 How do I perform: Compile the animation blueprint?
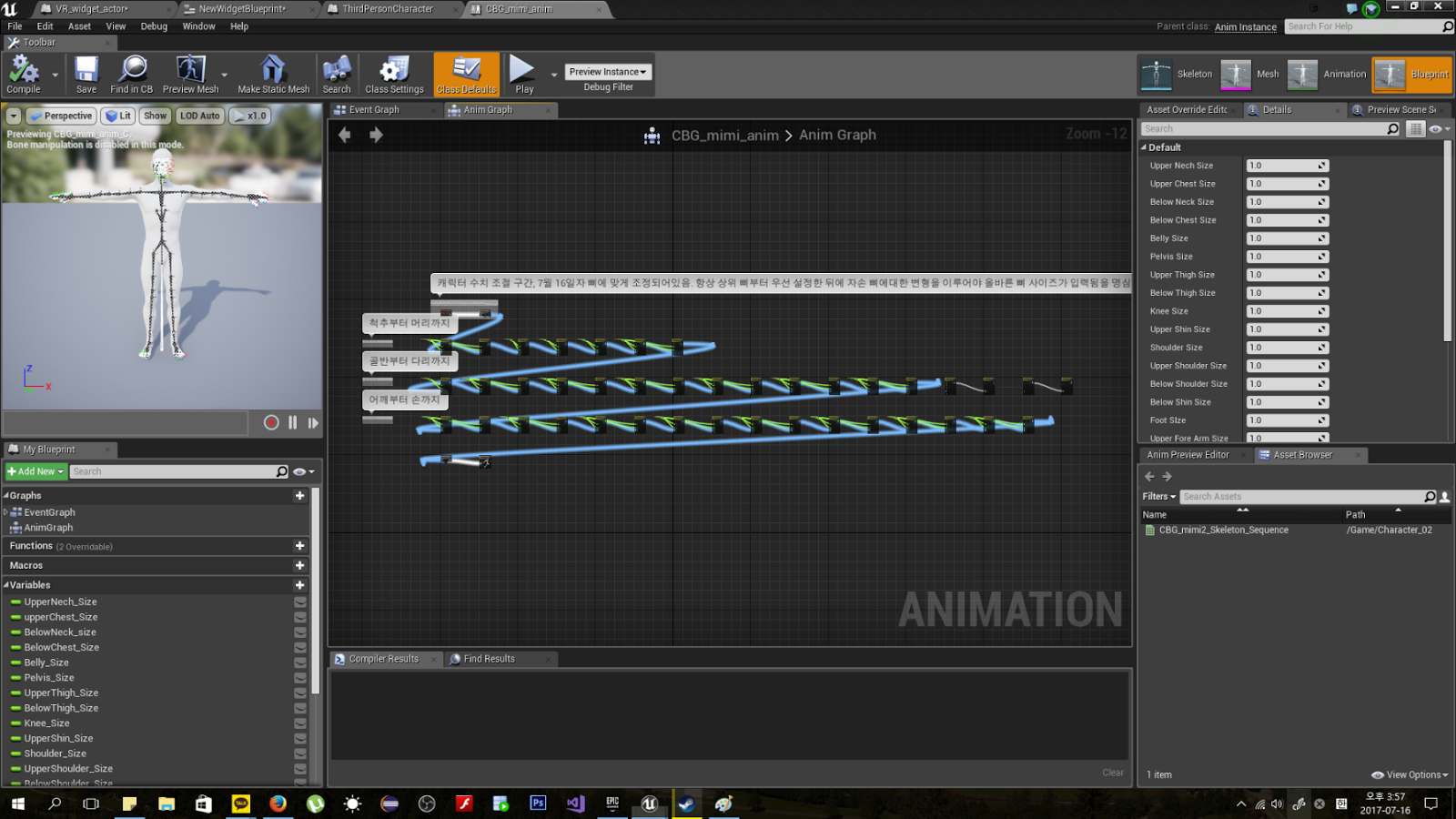[x=23, y=74]
